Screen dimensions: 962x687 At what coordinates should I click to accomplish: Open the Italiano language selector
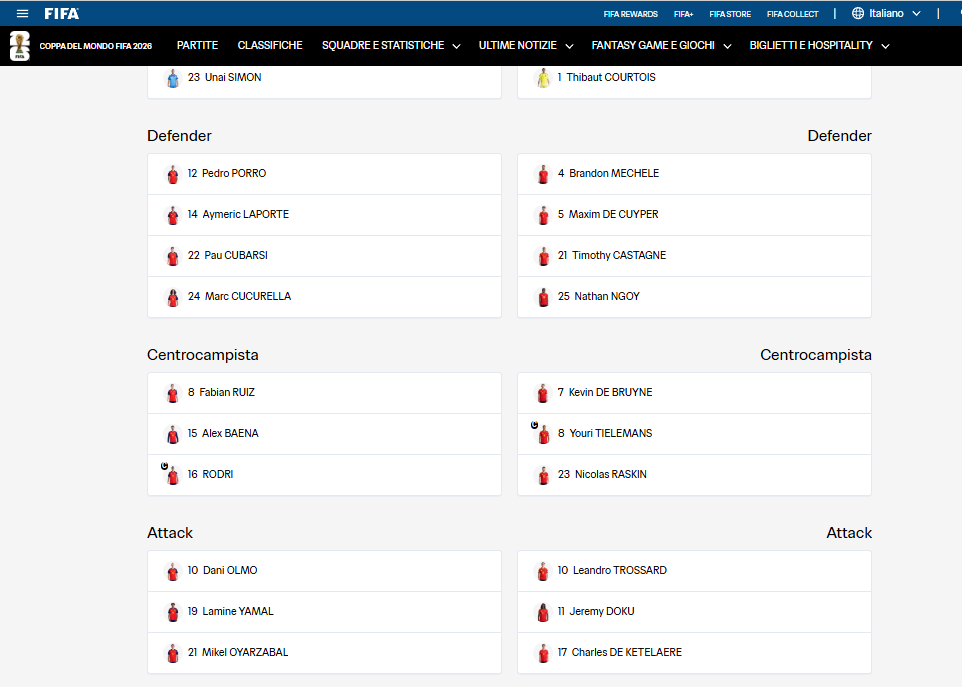886,13
